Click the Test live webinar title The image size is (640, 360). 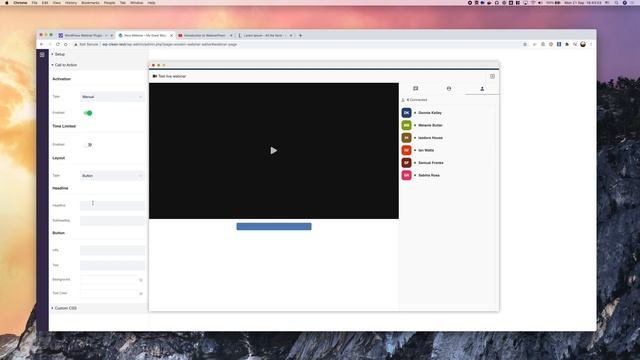(172, 76)
